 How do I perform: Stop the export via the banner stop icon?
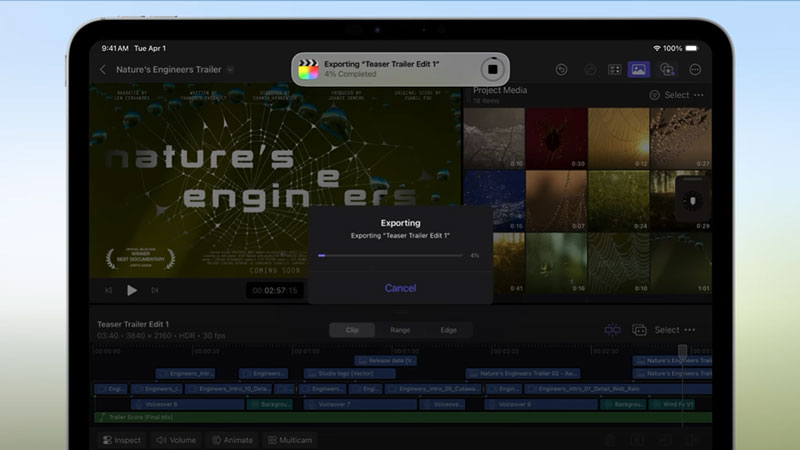tap(492, 69)
